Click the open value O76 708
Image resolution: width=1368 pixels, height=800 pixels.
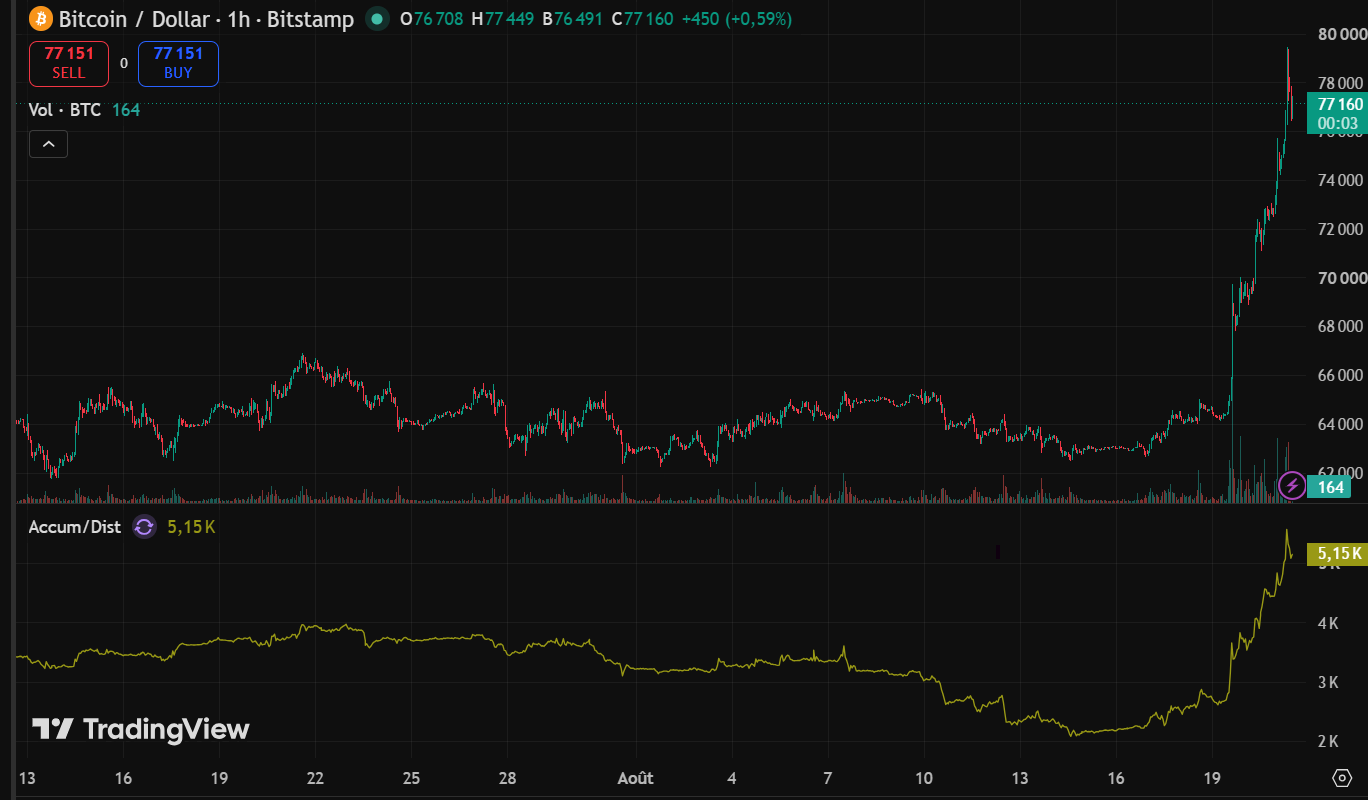click(431, 18)
